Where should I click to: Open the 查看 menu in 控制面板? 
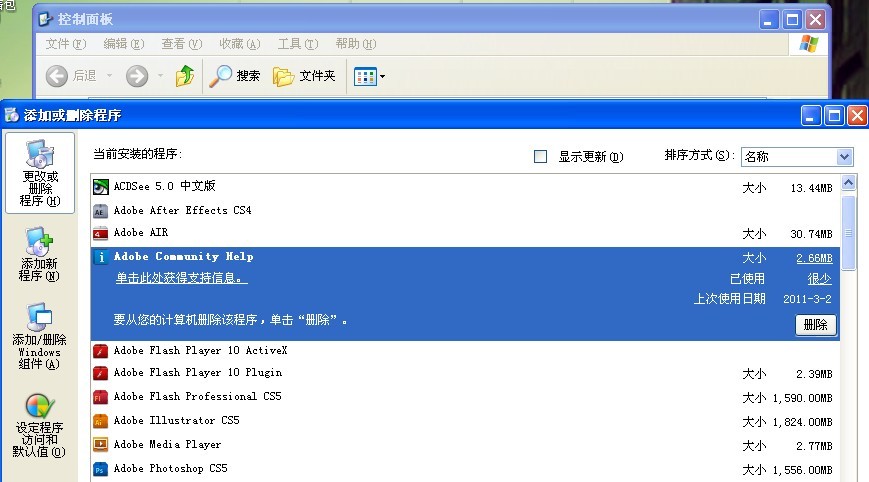(182, 44)
